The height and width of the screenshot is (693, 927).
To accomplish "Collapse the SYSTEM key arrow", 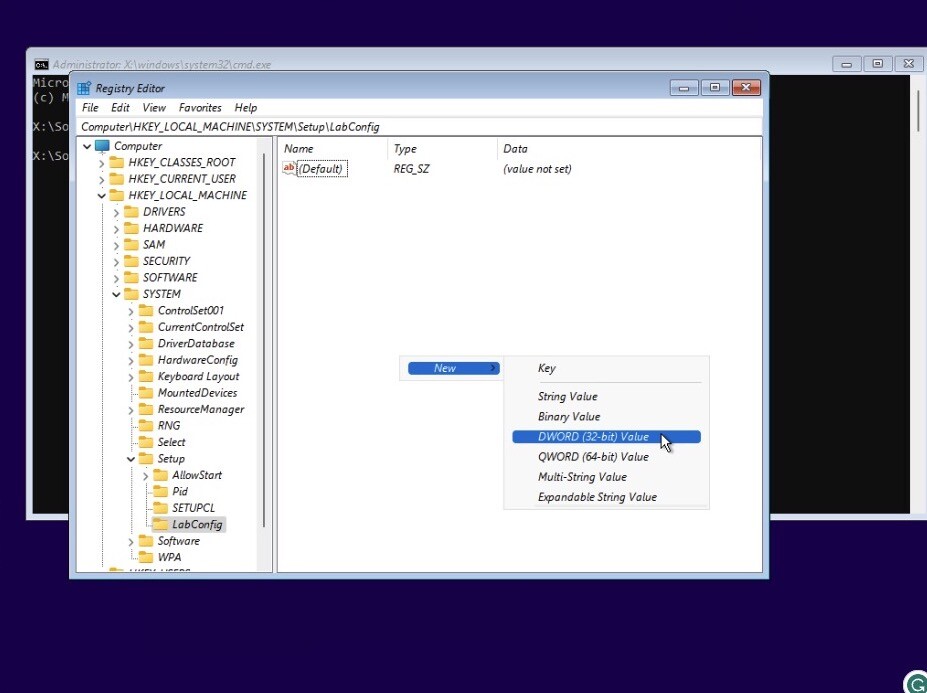I will tap(116, 294).
